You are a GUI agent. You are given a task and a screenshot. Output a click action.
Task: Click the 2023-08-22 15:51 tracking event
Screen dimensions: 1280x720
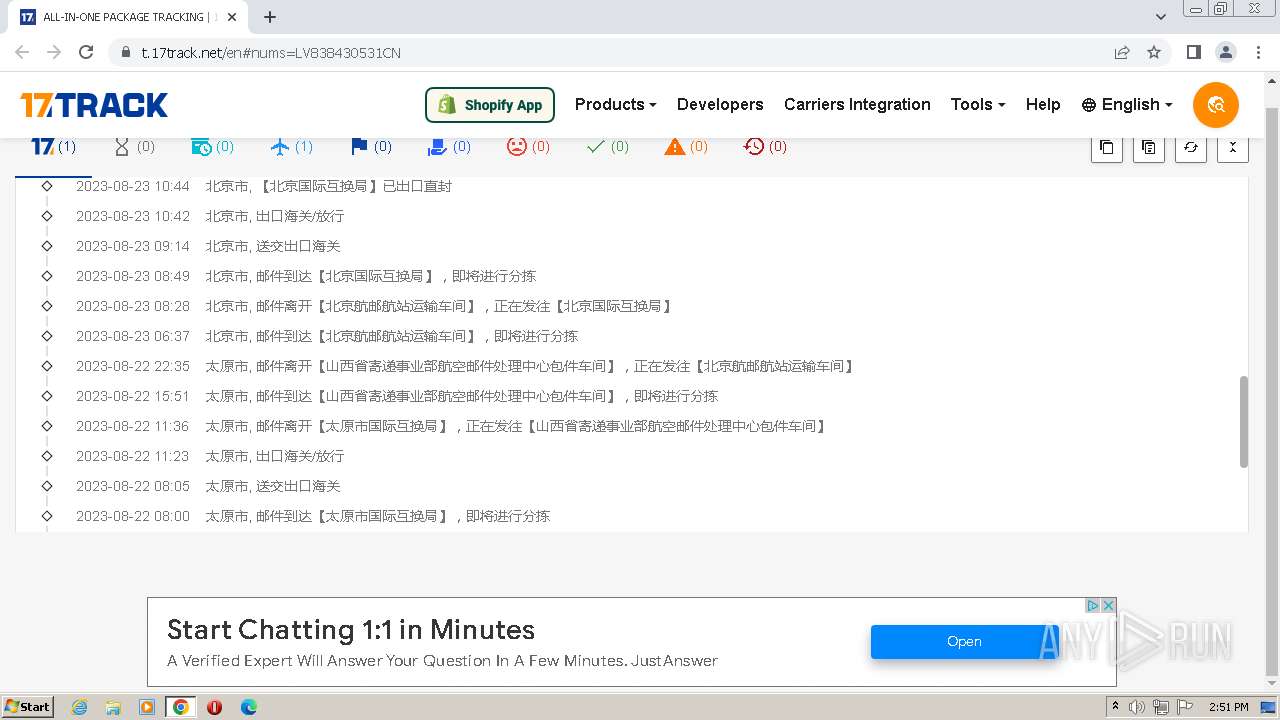tap(397, 396)
